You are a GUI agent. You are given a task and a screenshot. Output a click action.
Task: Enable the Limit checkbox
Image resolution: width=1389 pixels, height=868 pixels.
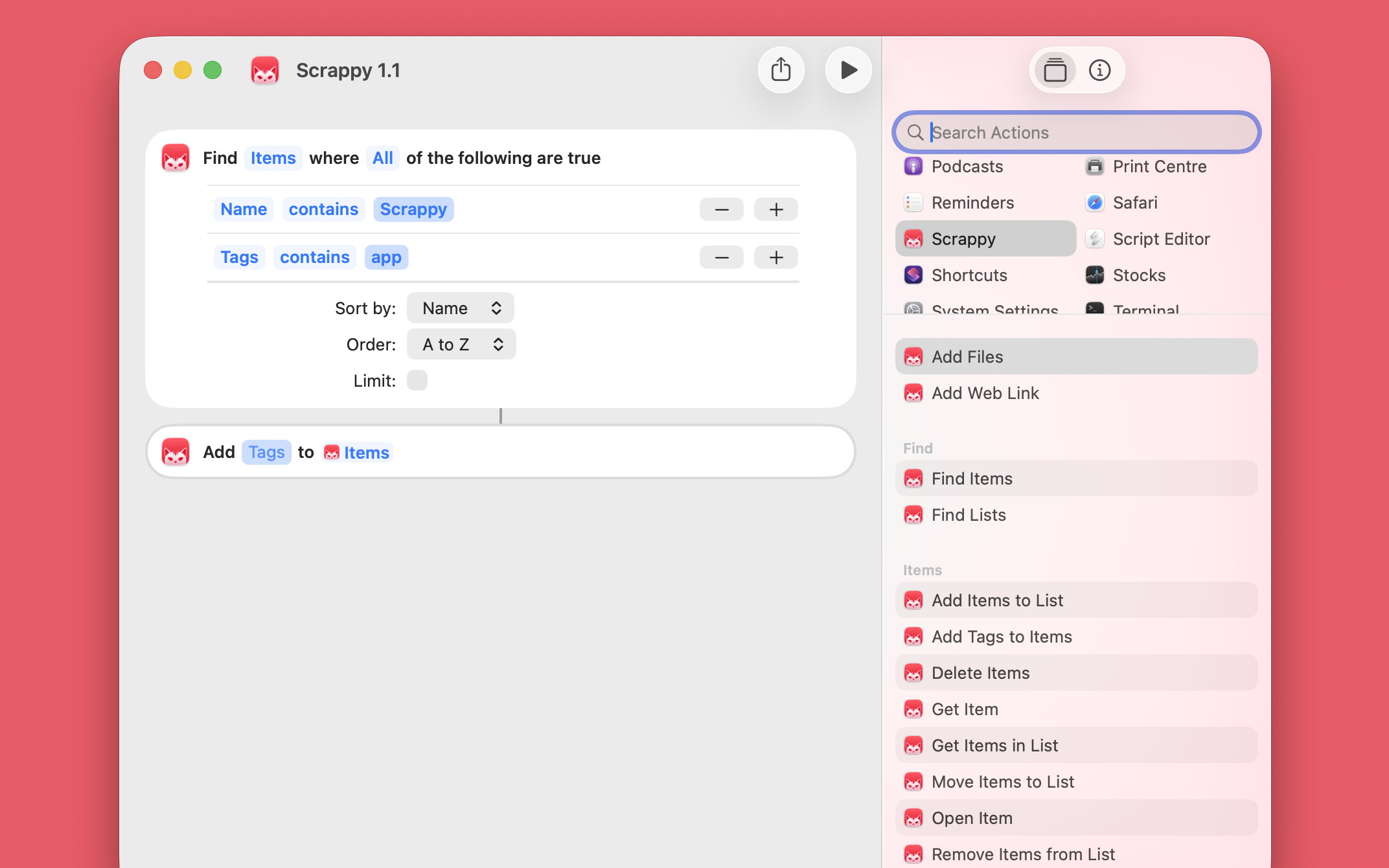pyautogui.click(x=417, y=380)
